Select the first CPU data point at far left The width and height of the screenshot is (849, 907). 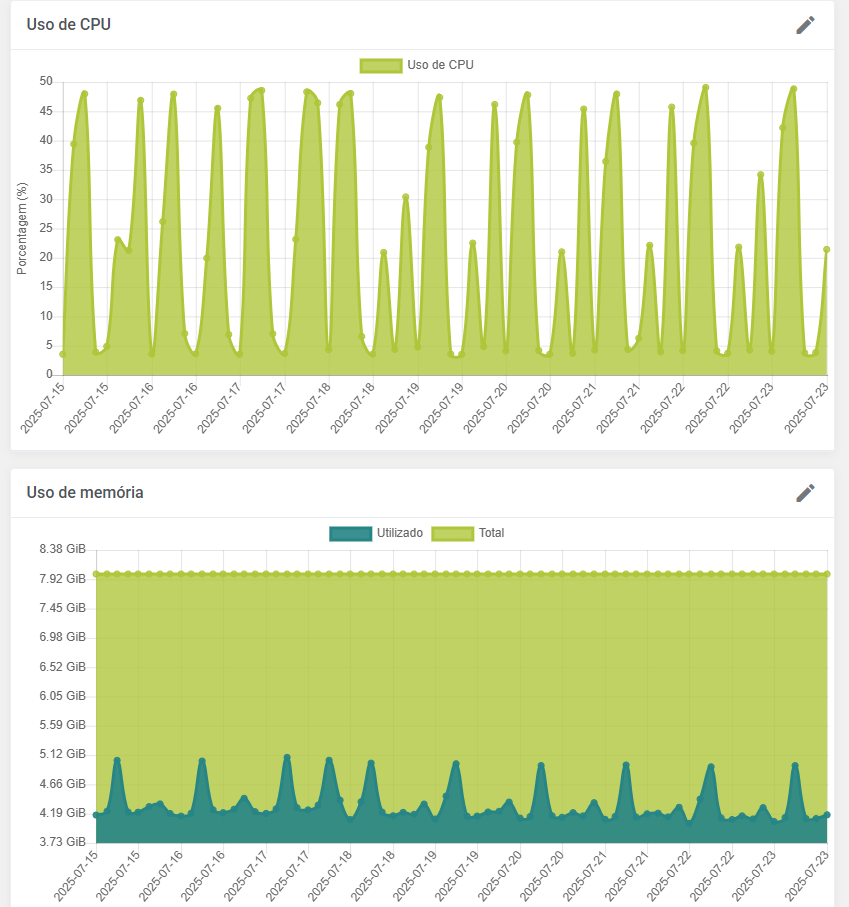62,354
